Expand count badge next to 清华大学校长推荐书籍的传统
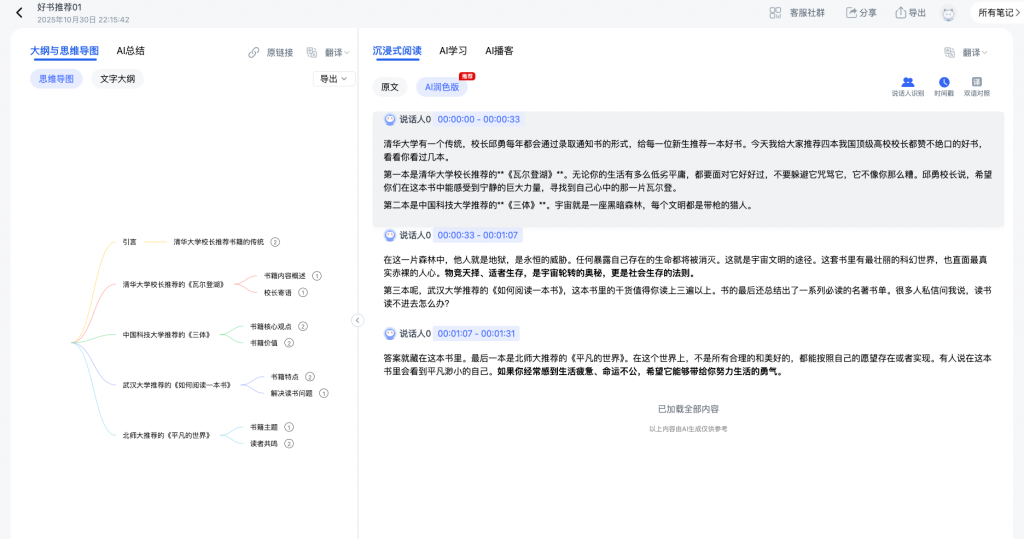This screenshot has height=539, width=1024. tap(275, 242)
